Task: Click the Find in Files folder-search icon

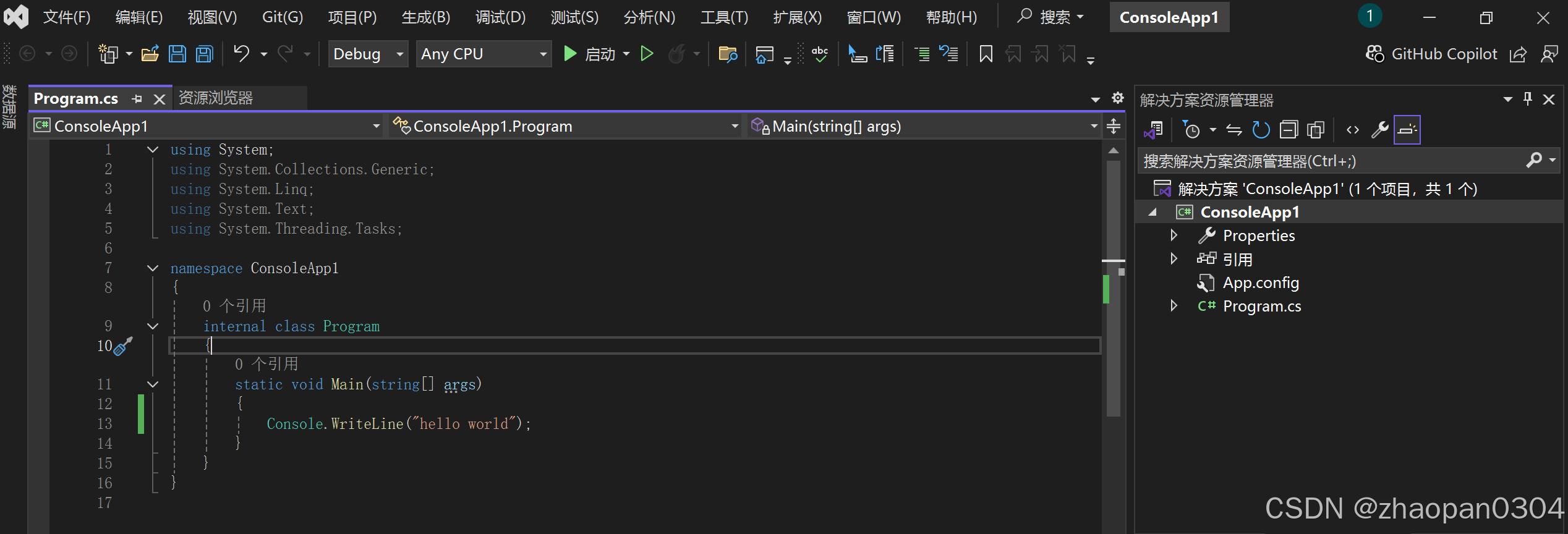Action: coord(728,54)
